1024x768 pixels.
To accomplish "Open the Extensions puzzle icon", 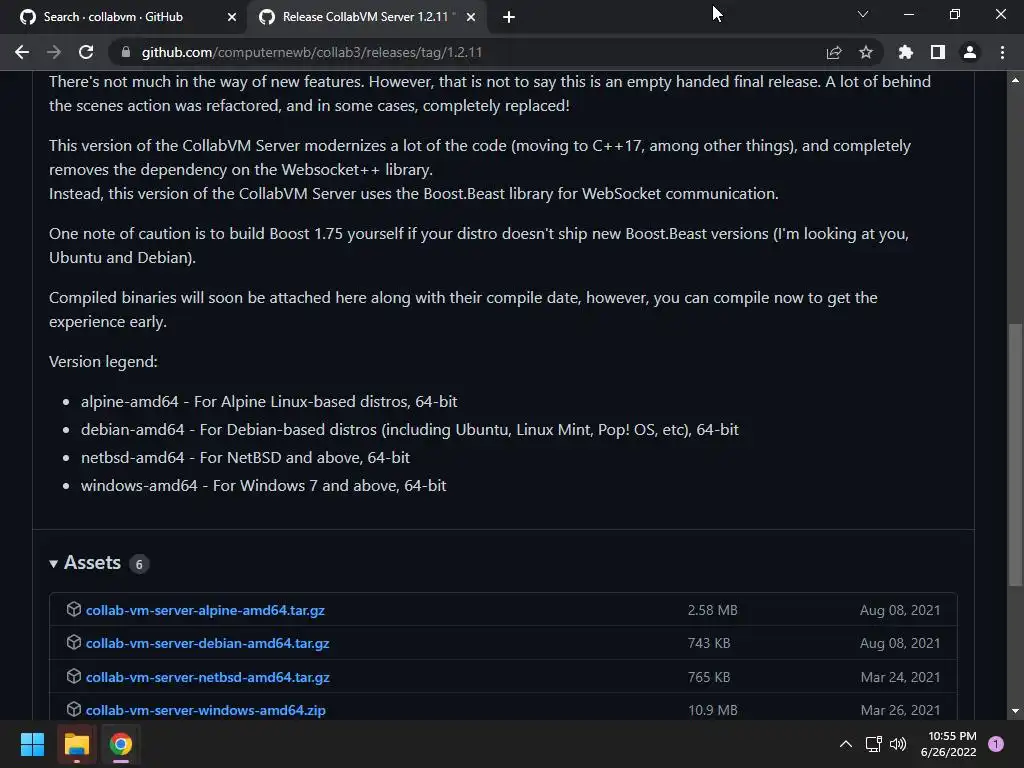I will 905,52.
